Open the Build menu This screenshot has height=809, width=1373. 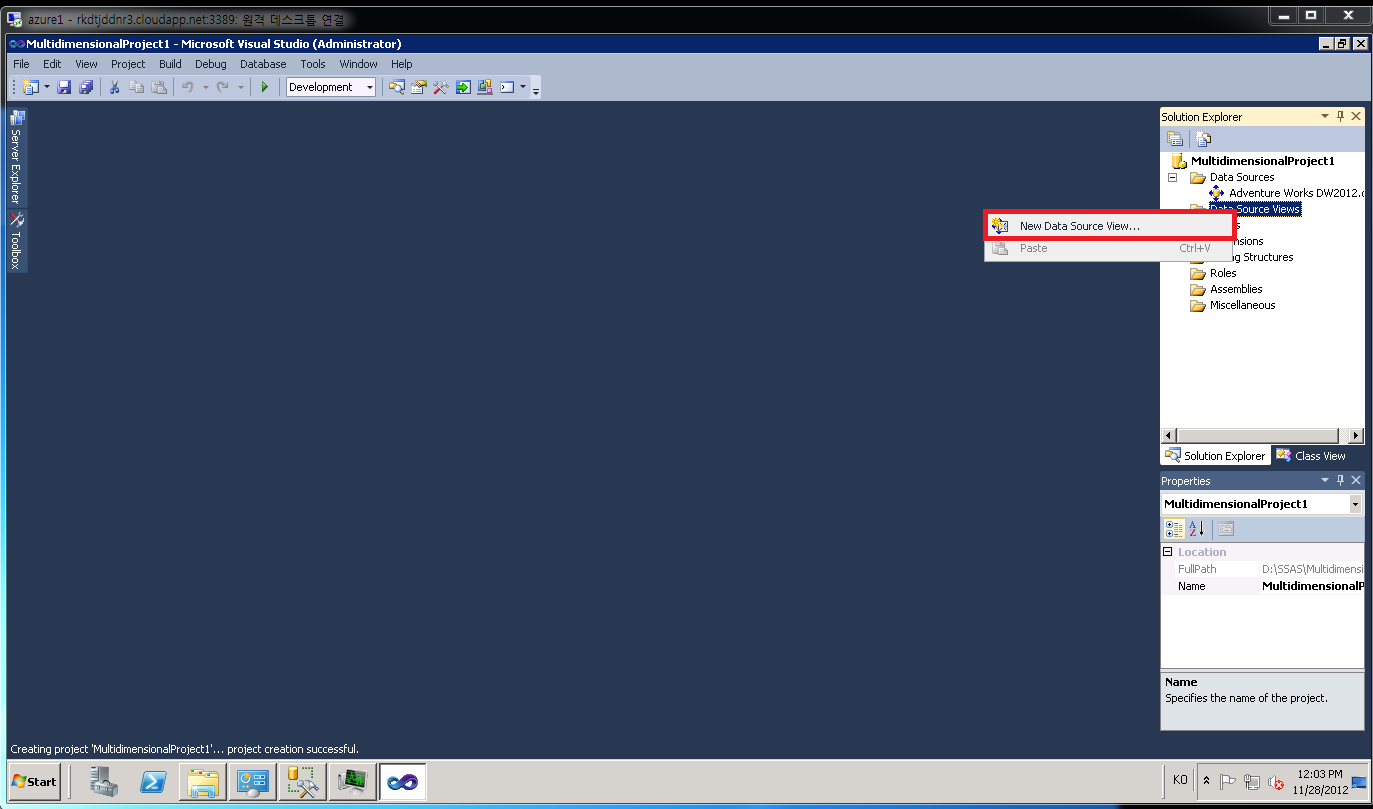pos(170,64)
